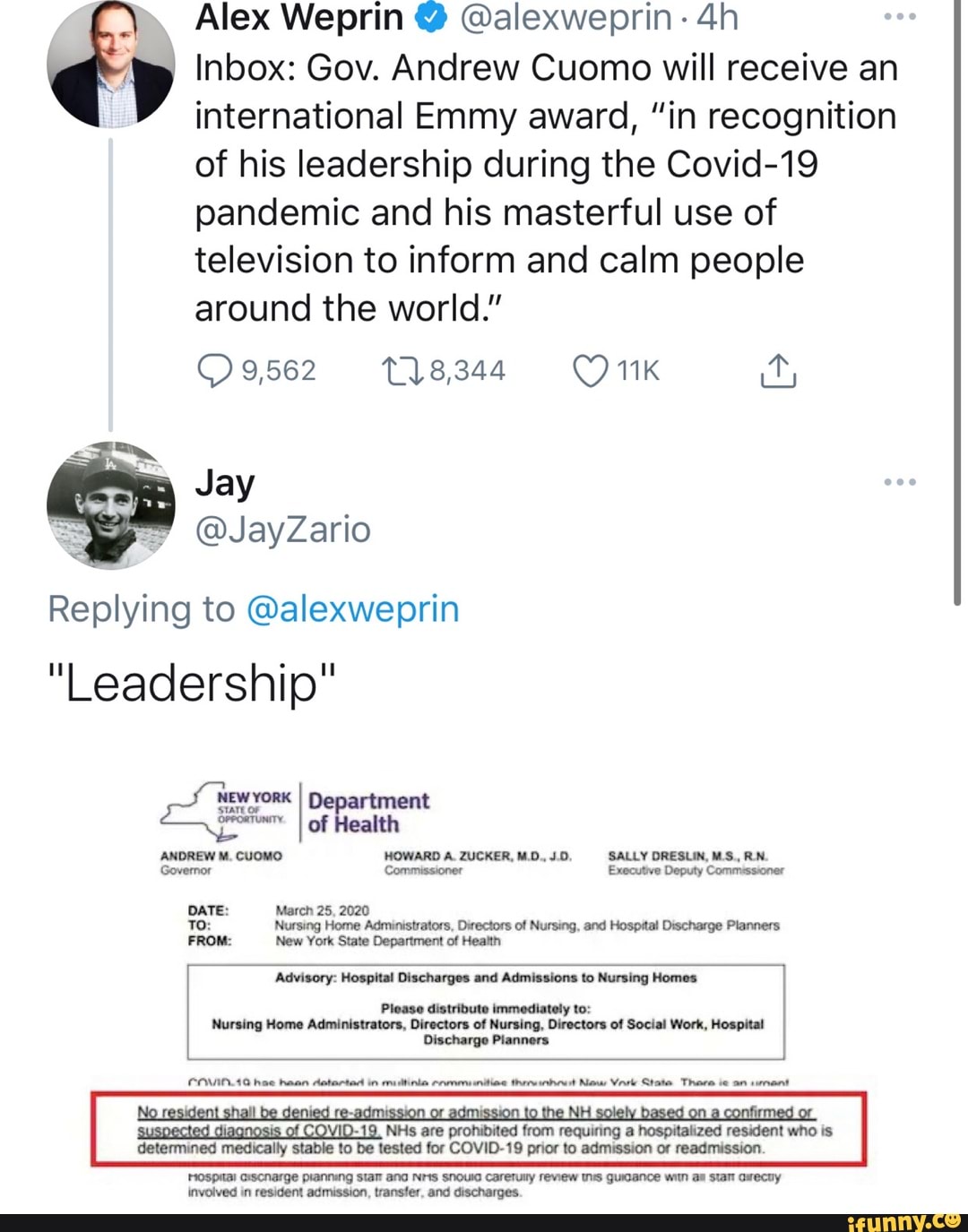Click the Alex Weprin display name
Screen dimensions: 968x1232
click(298, 17)
